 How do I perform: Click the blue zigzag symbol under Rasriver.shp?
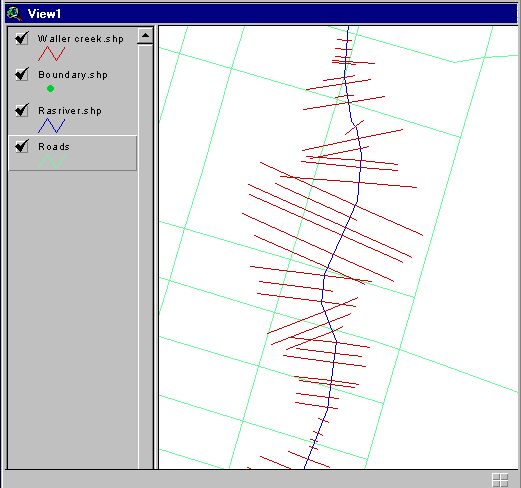pos(51,125)
